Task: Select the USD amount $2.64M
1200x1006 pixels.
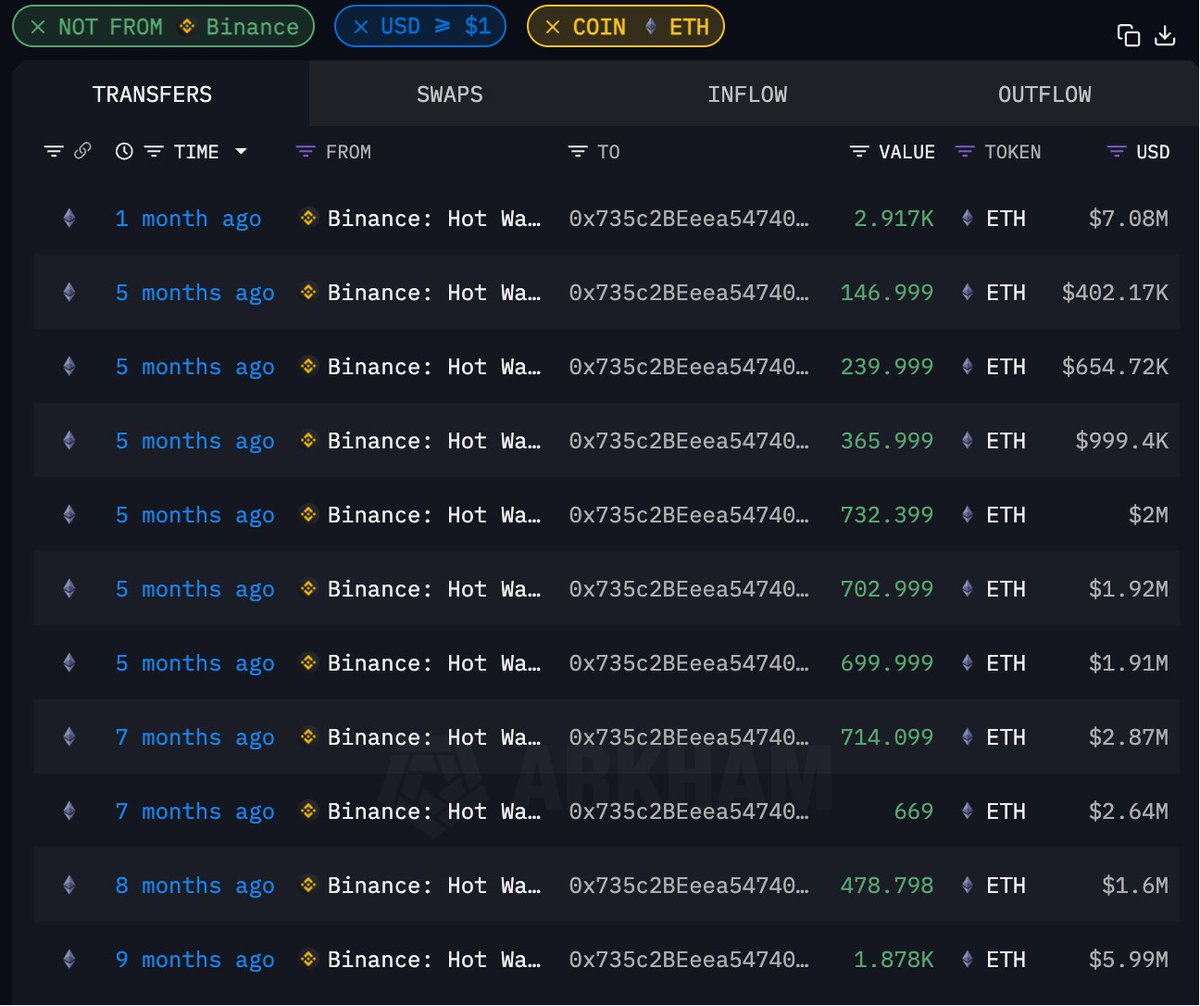Action: click(x=1128, y=810)
